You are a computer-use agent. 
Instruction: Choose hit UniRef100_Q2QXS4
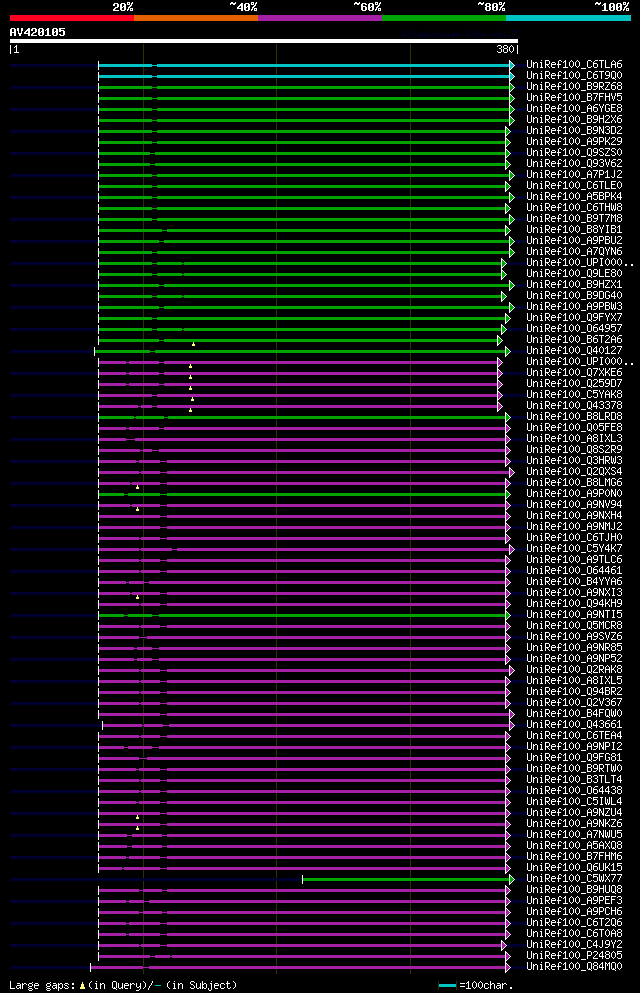point(574,472)
